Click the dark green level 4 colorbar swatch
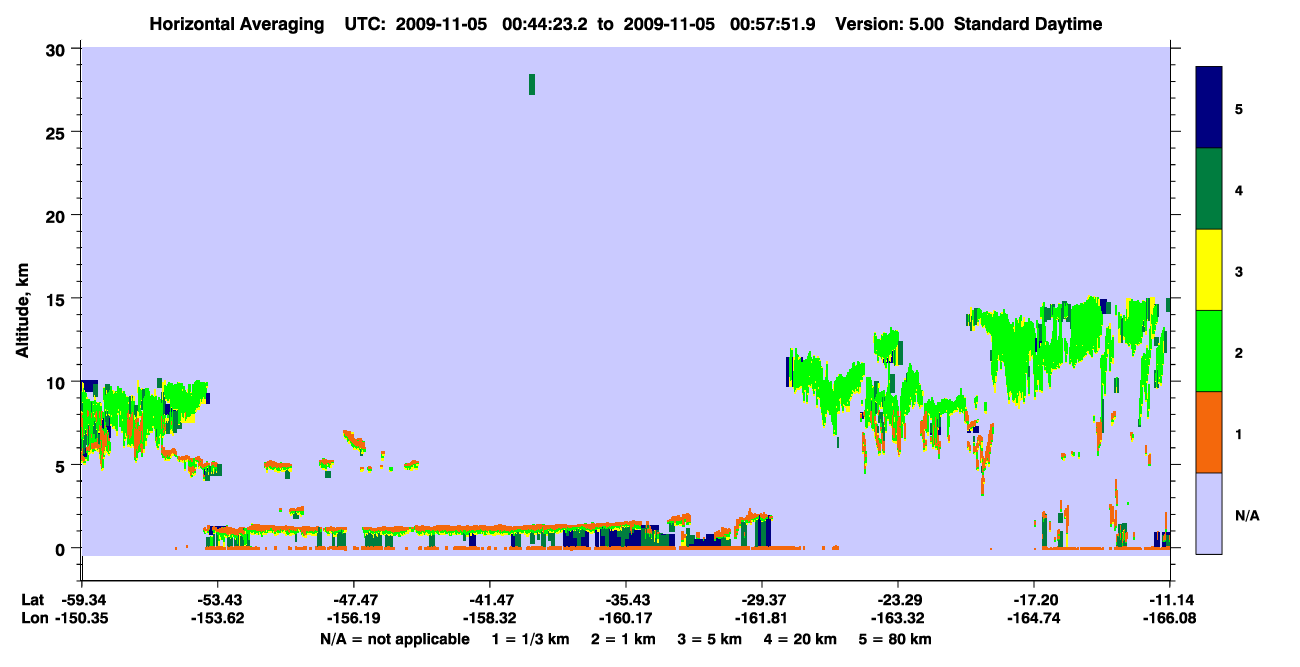This screenshot has width=1300, height=667. pyautogui.click(x=1209, y=189)
